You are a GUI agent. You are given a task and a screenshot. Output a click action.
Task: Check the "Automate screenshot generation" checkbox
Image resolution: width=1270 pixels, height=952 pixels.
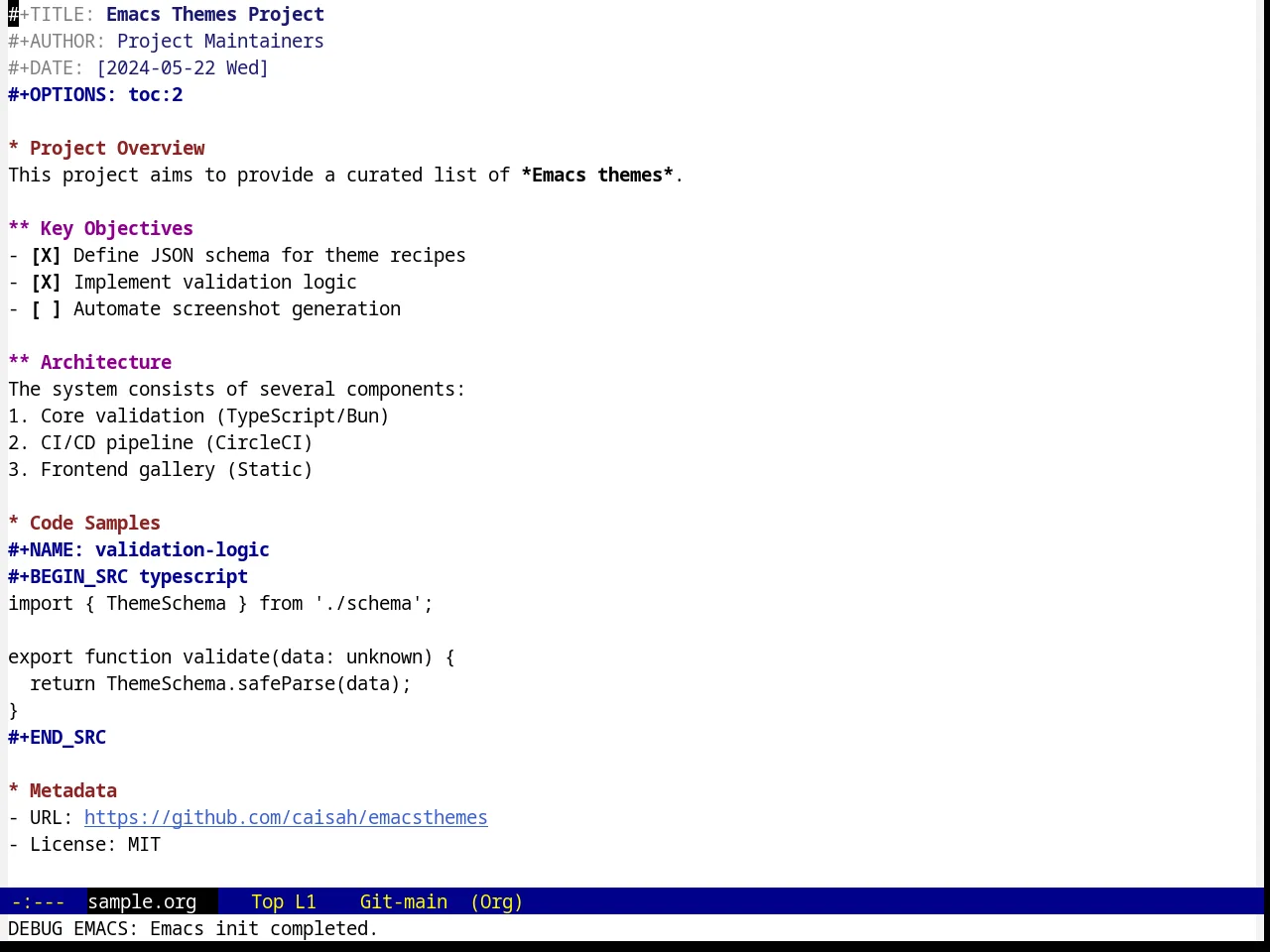point(46,309)
